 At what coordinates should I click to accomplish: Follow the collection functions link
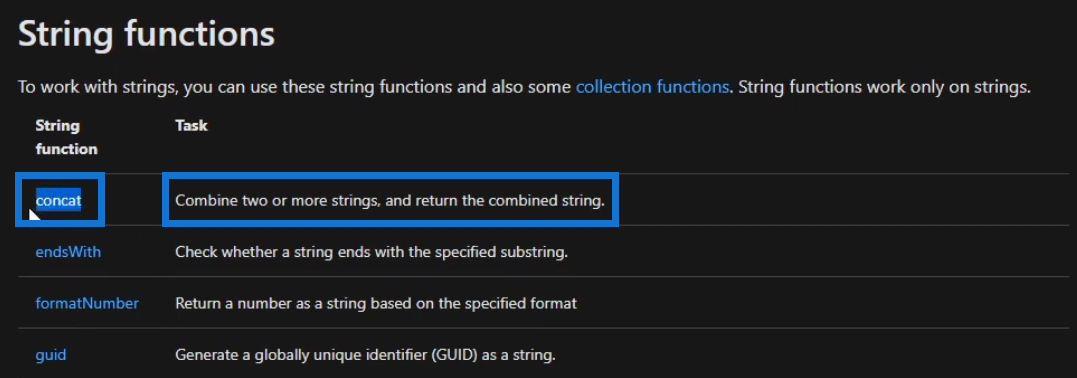(x=652, y=87)
